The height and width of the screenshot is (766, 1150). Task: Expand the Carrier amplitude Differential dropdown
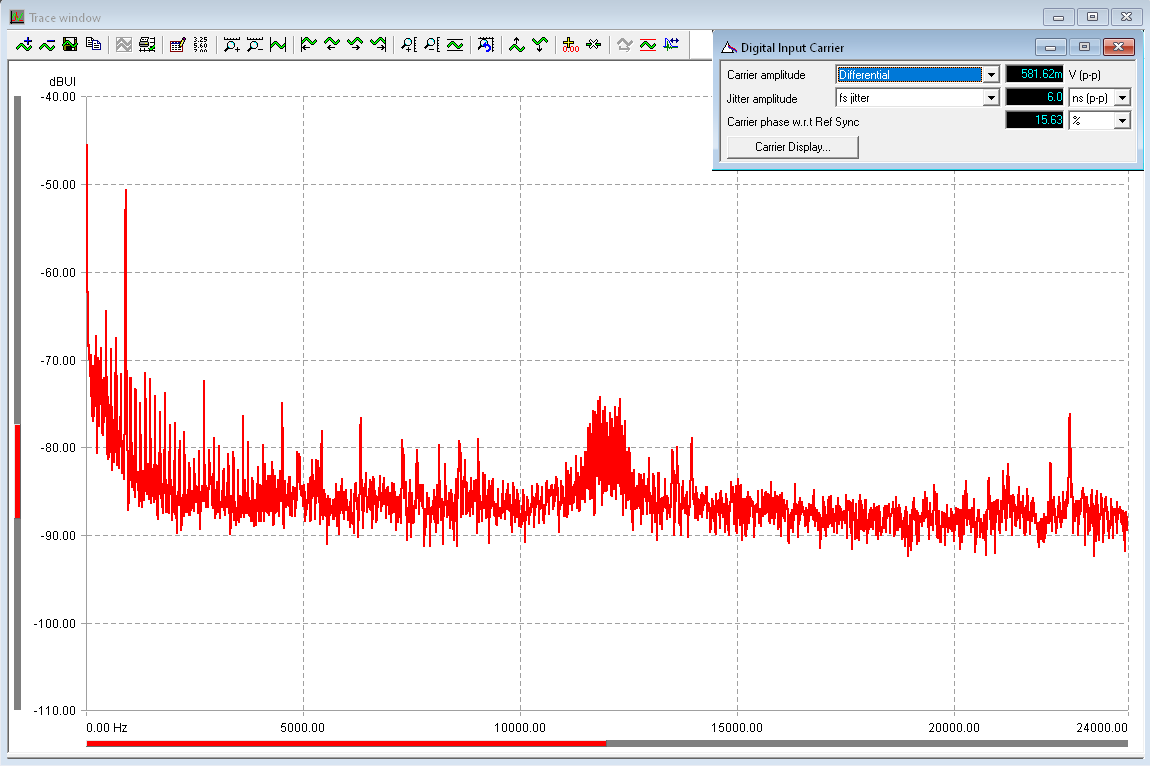point(991,74)
